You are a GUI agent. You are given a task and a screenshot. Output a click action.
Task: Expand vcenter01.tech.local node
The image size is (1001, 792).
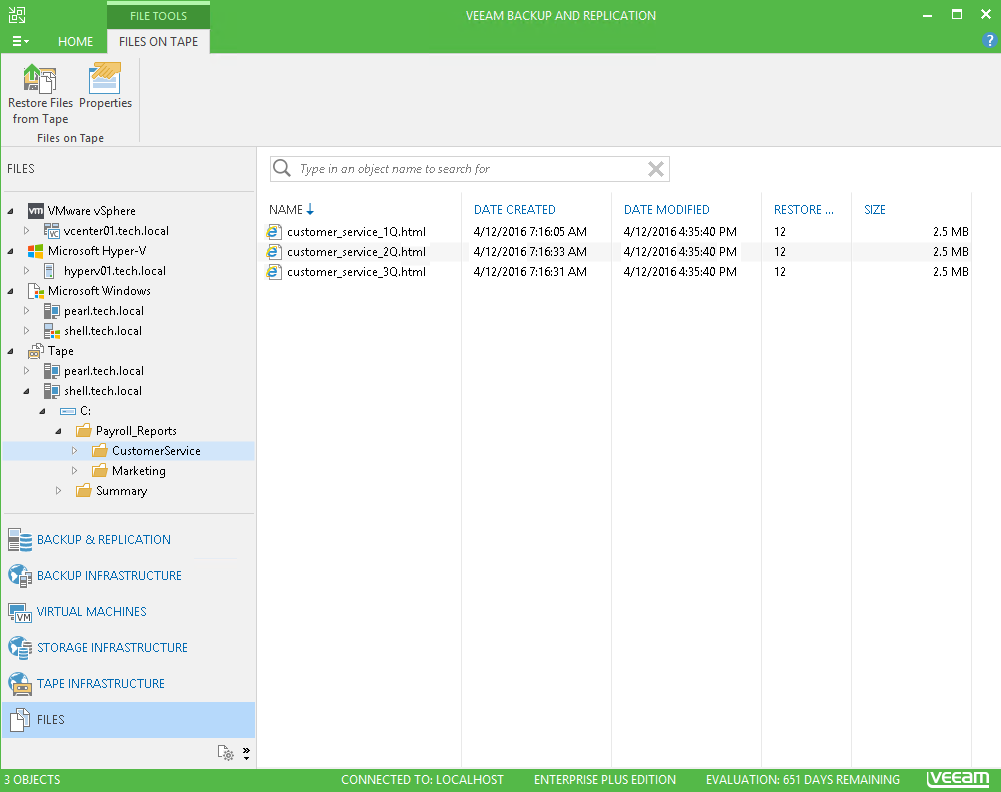pos(26,231)
